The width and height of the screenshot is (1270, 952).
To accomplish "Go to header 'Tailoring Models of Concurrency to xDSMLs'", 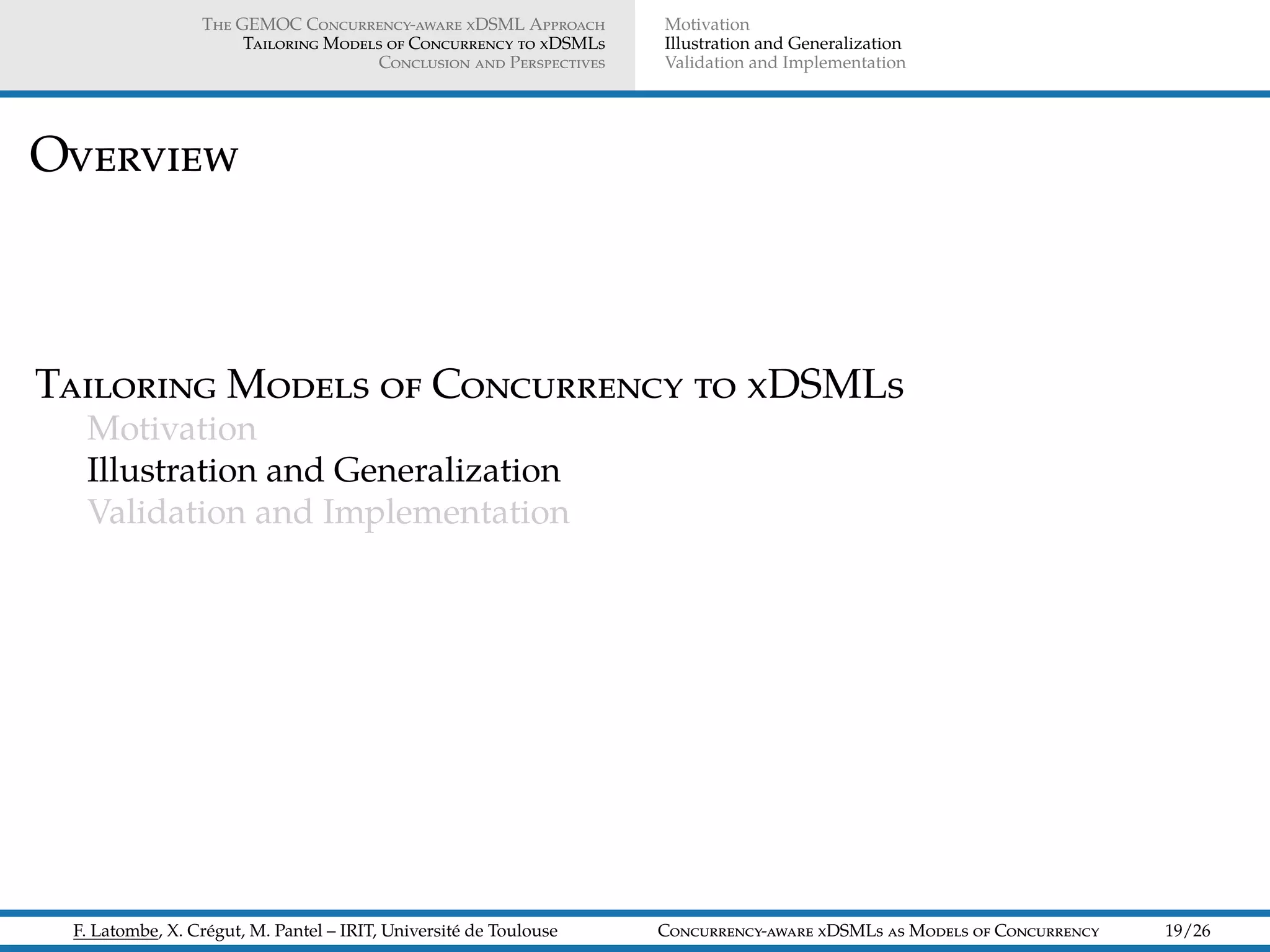I will pos(424,44).
